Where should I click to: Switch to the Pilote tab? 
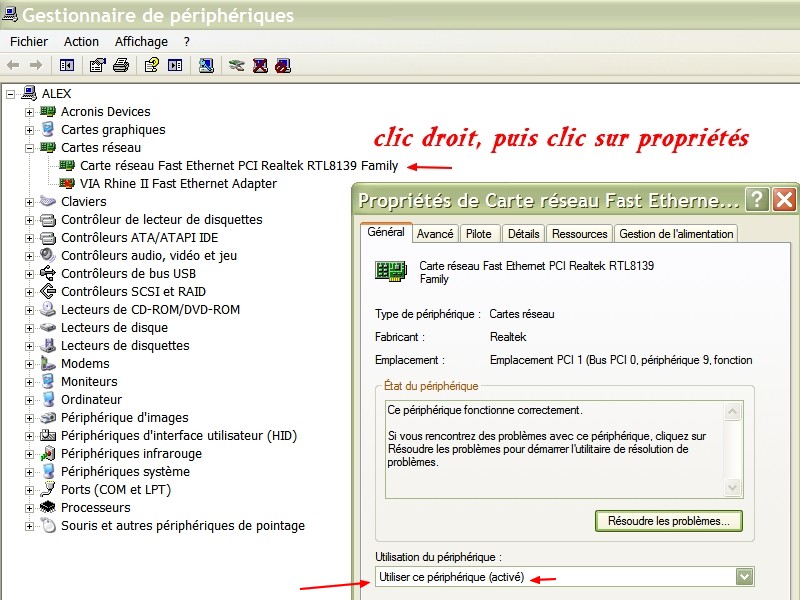click(479, 234)
